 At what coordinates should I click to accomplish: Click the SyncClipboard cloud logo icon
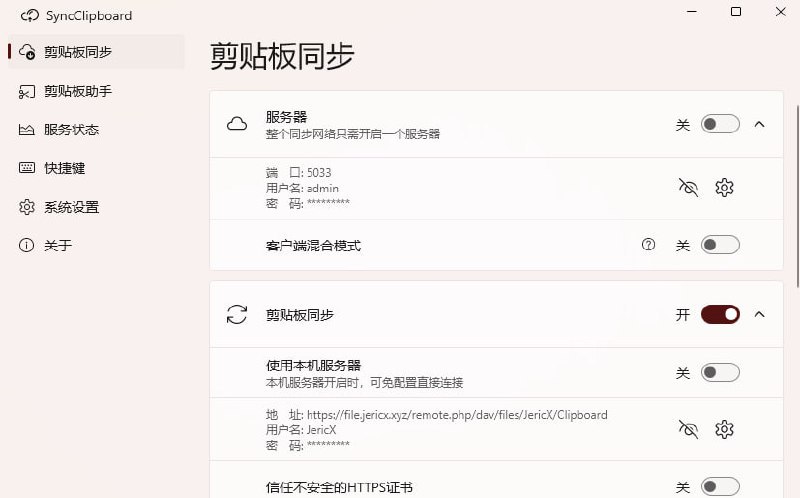(30, 16)
